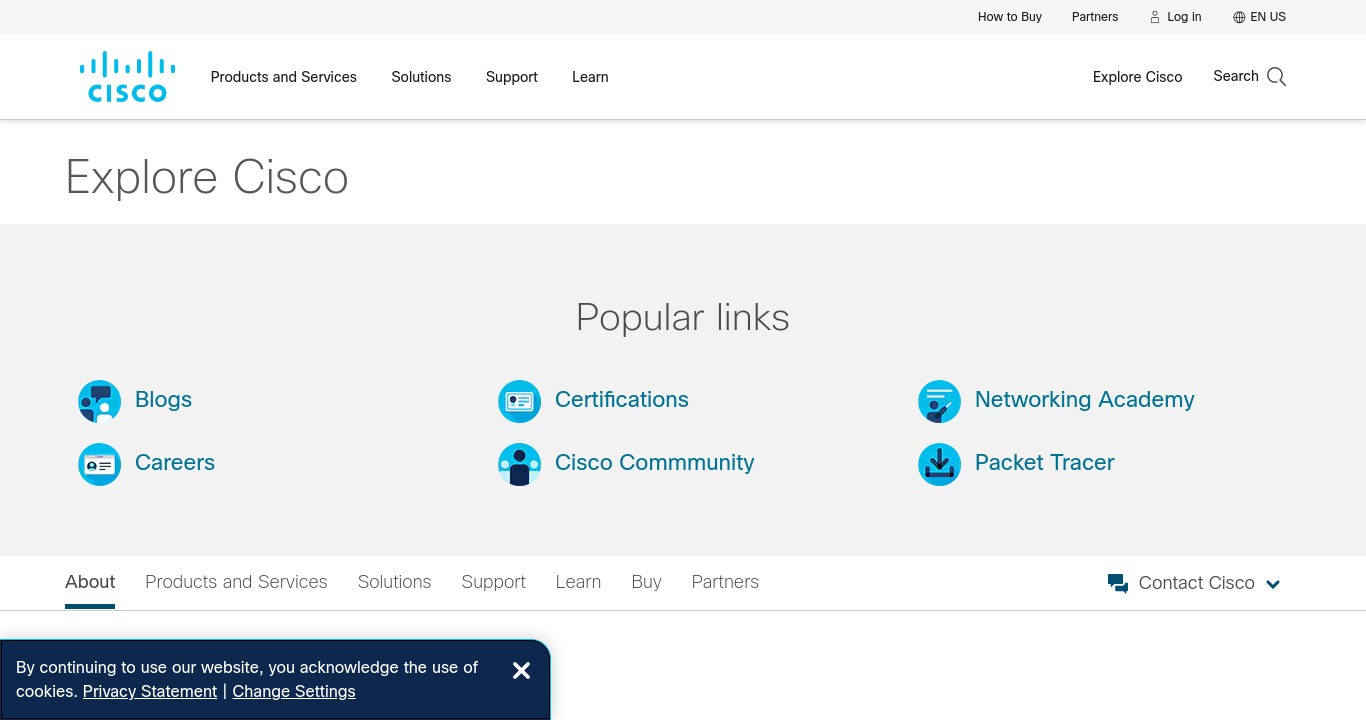1366x720 pixels.
Task: Select the About tab
Action: (90, 582)
